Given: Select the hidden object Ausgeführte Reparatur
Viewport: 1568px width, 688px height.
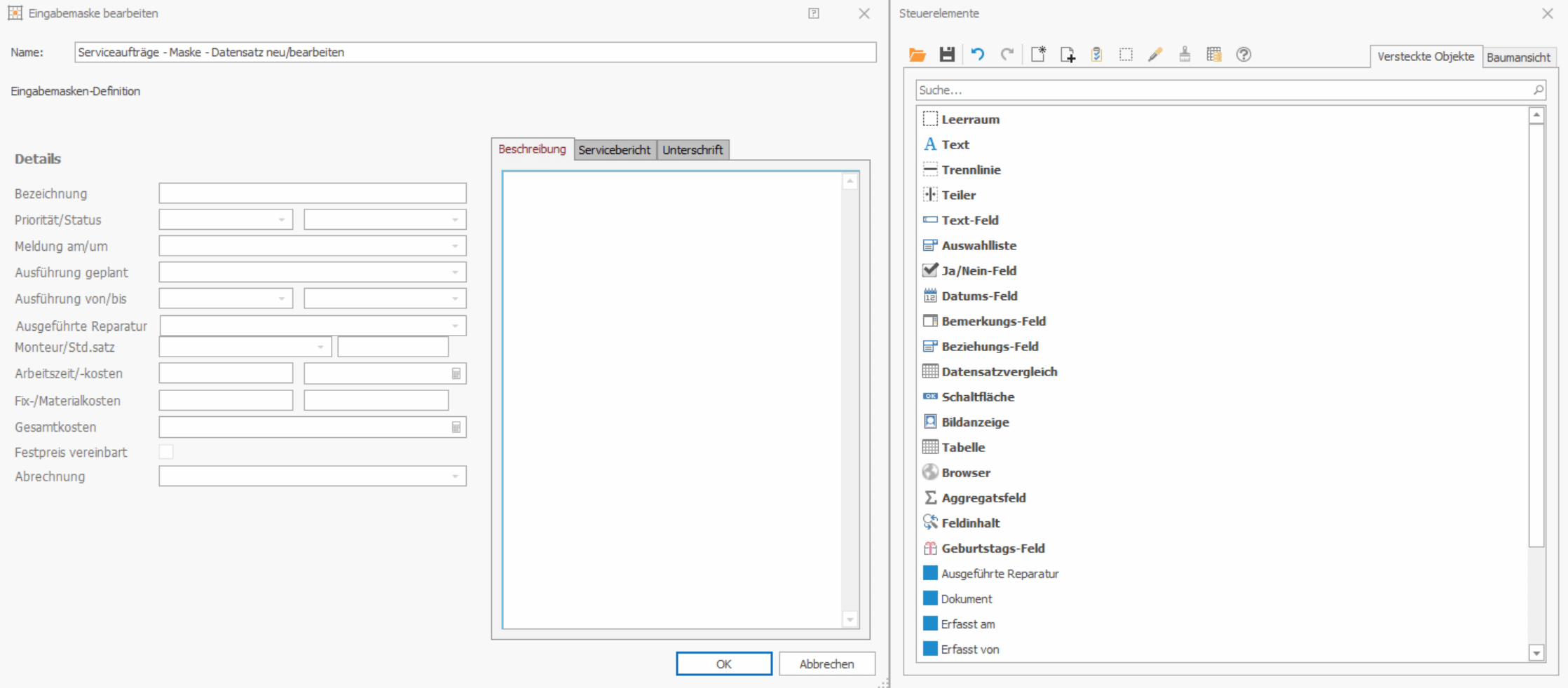Looking at the screenshot, I should tap(1000, 573).
